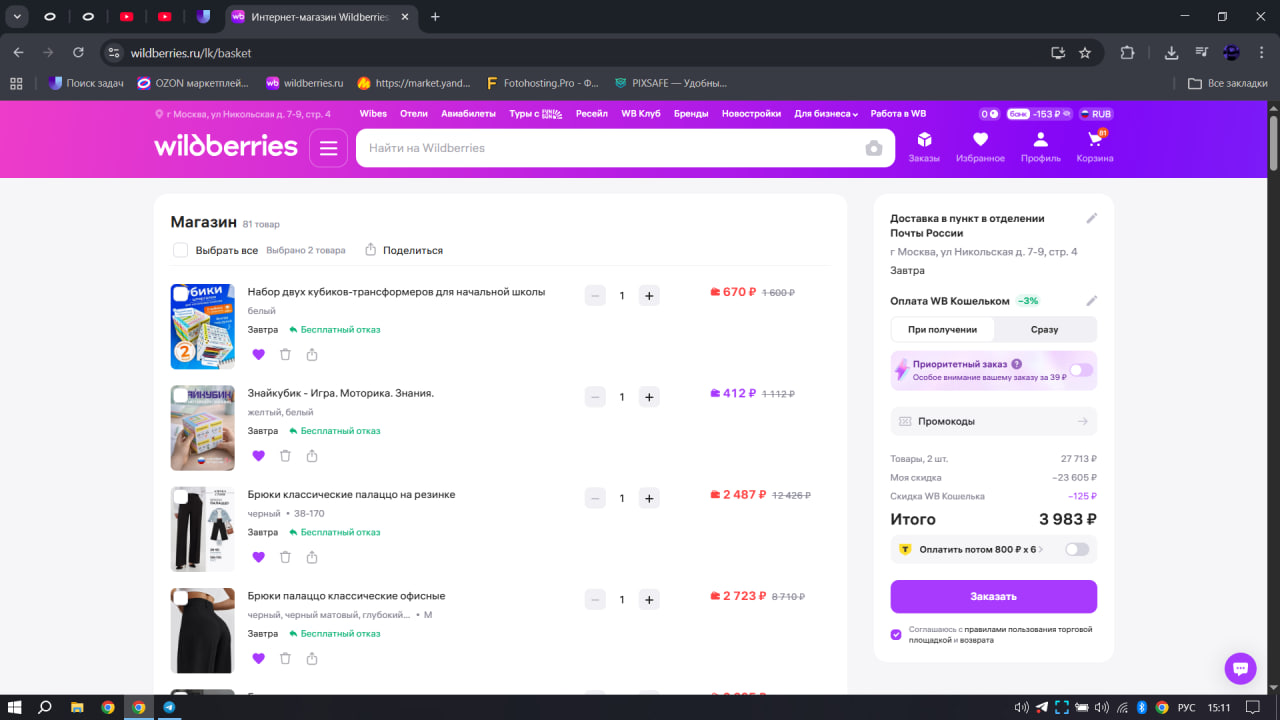1280x720 pixels.
Task: Select the Набор двух кубиков item checkbox
Action: click(180, 294)
